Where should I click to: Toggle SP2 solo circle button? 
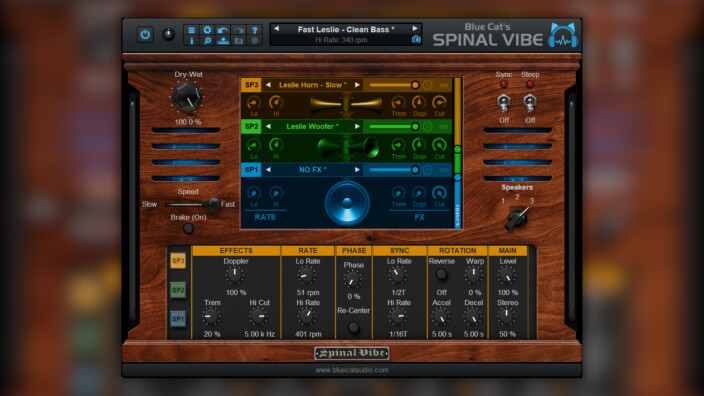[428, 127]
